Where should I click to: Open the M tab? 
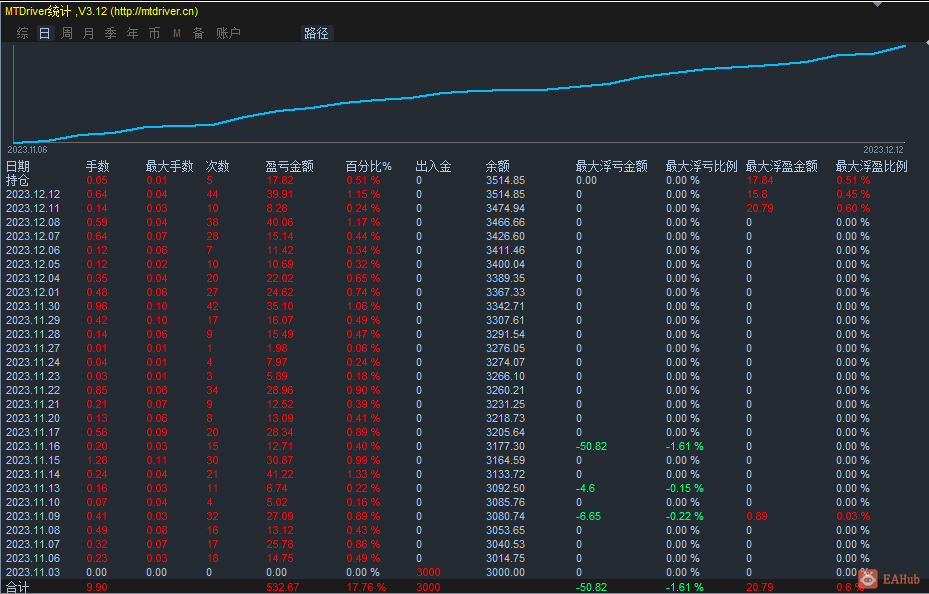[177, 33]
